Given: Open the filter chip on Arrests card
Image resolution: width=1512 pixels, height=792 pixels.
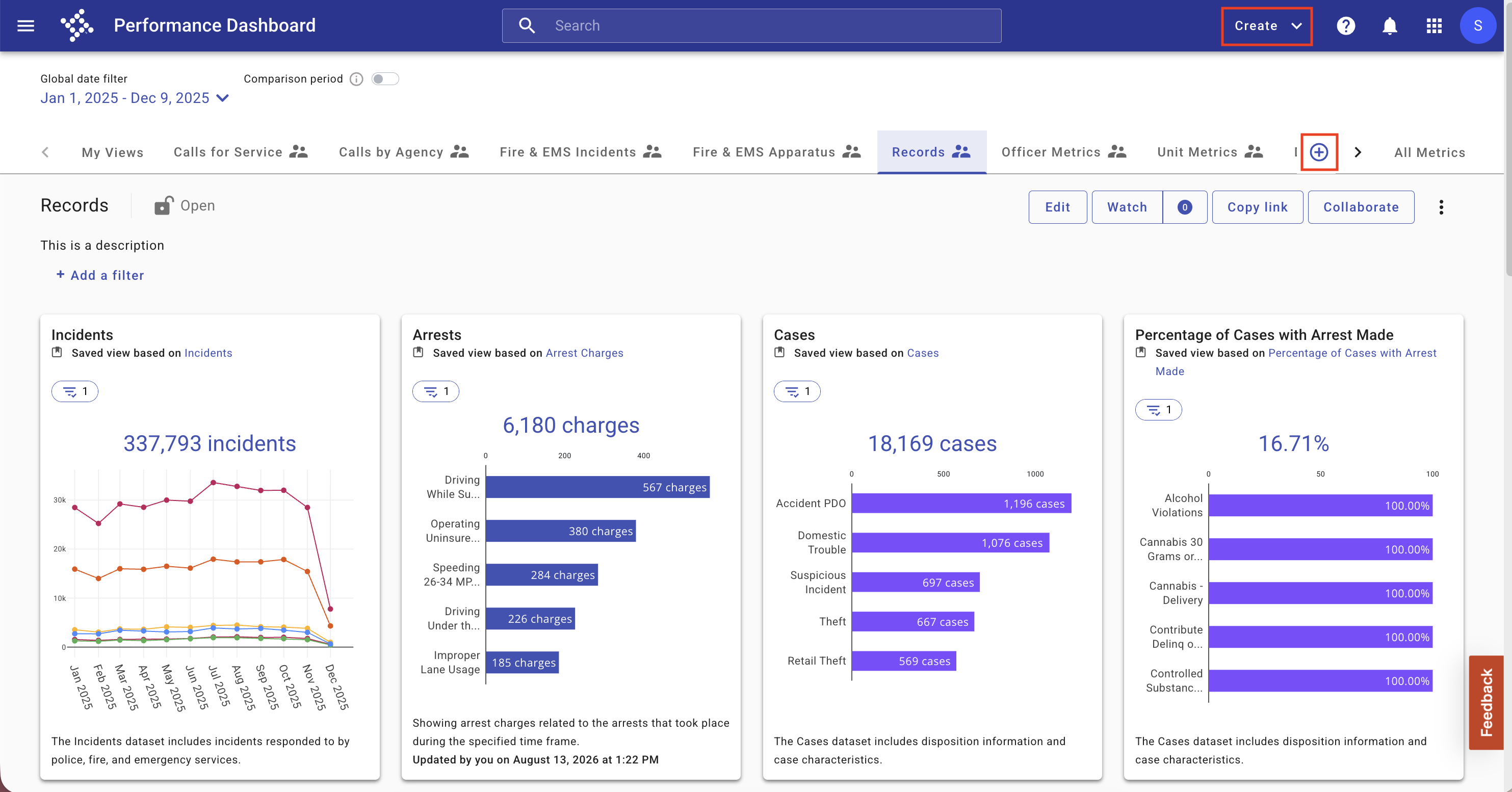Looking at the screenshot, I should (x=435, y=391).
